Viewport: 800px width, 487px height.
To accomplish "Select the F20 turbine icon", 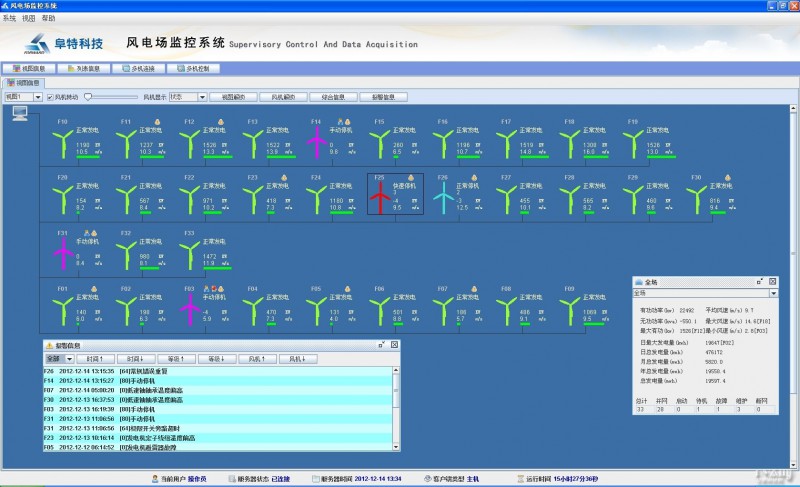I will point(63,199).
